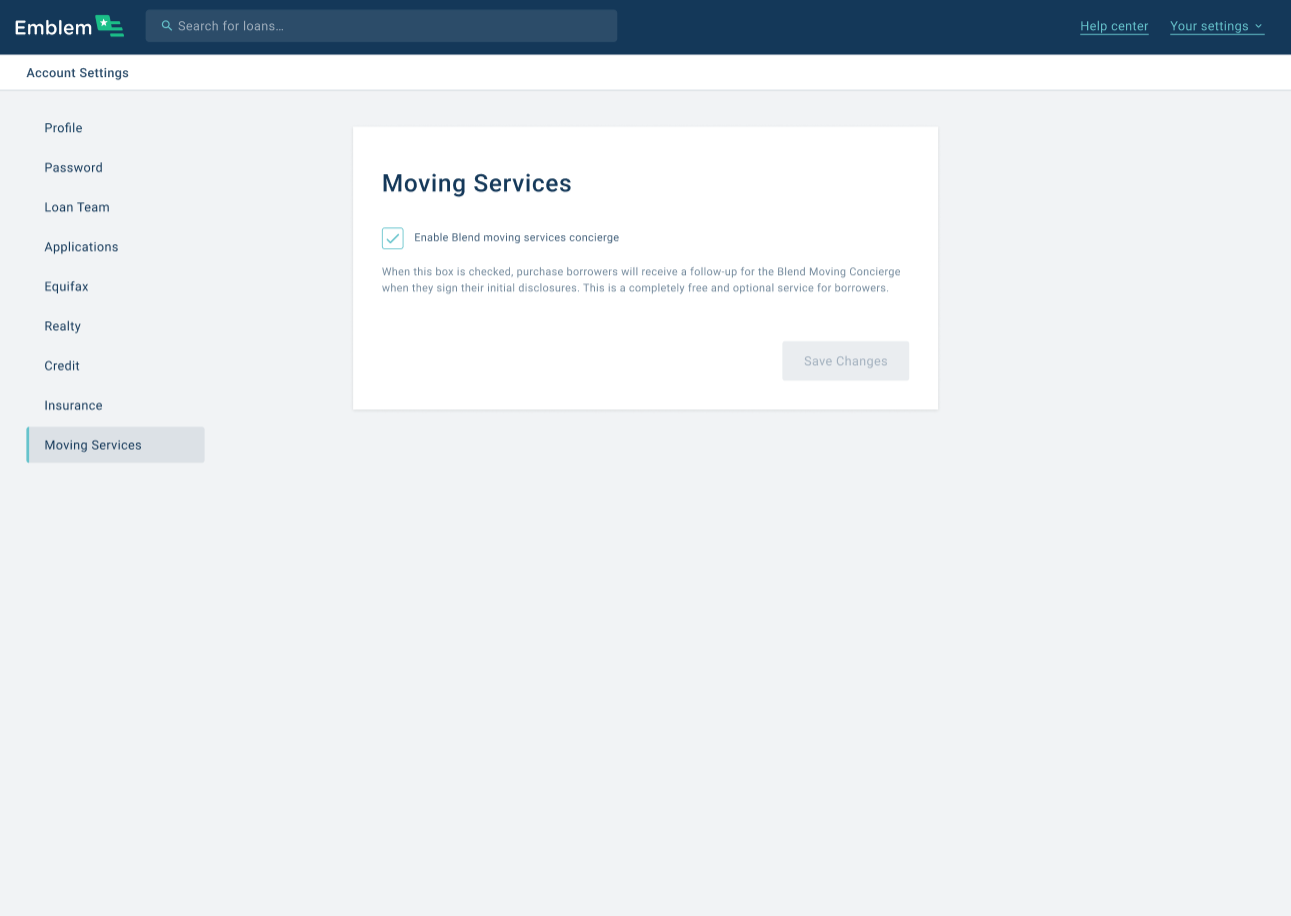Expand the Your settings dropdown
Image resolution: width=1291 pixels, height=916 pixels.
[x=1217, y=26]
